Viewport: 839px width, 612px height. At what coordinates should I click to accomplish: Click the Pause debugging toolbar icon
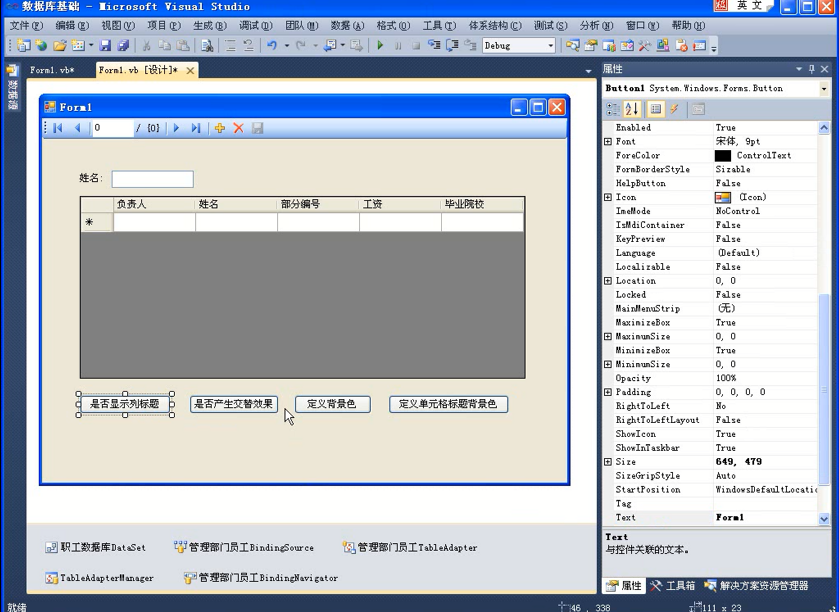coord(398,46)
